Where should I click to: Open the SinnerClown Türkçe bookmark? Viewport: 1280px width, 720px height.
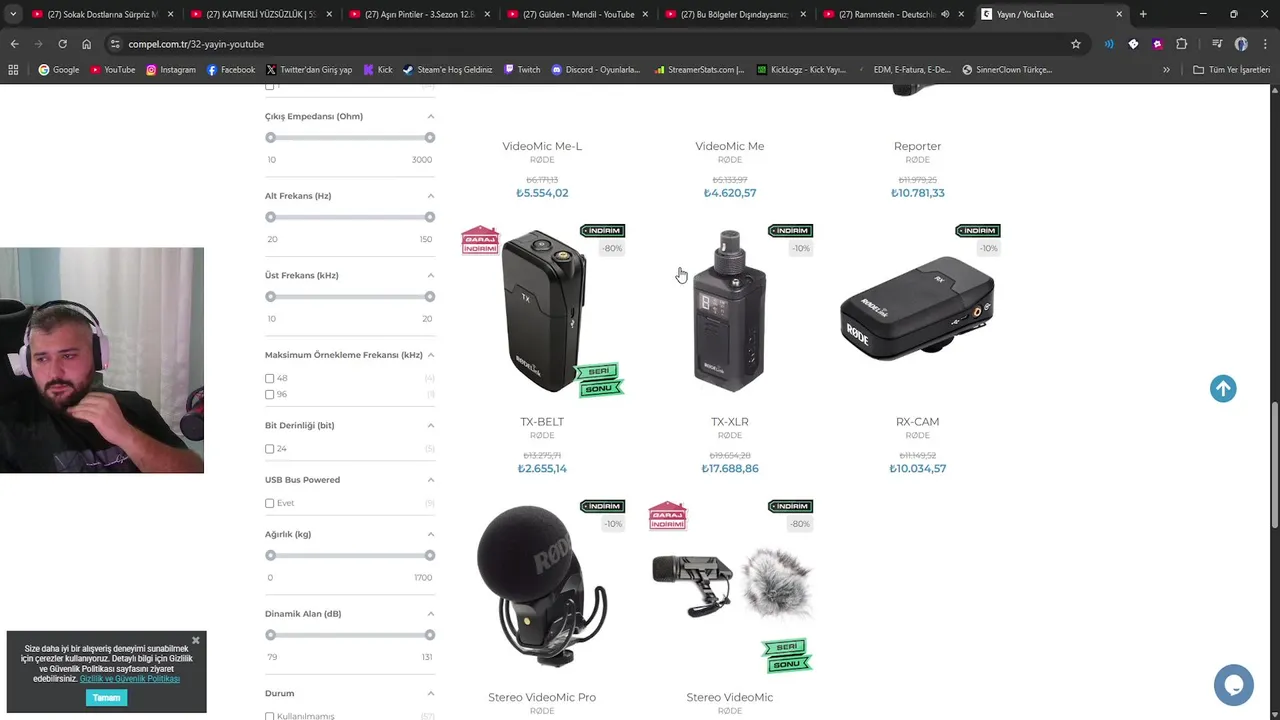click(x=1008, y=70)
